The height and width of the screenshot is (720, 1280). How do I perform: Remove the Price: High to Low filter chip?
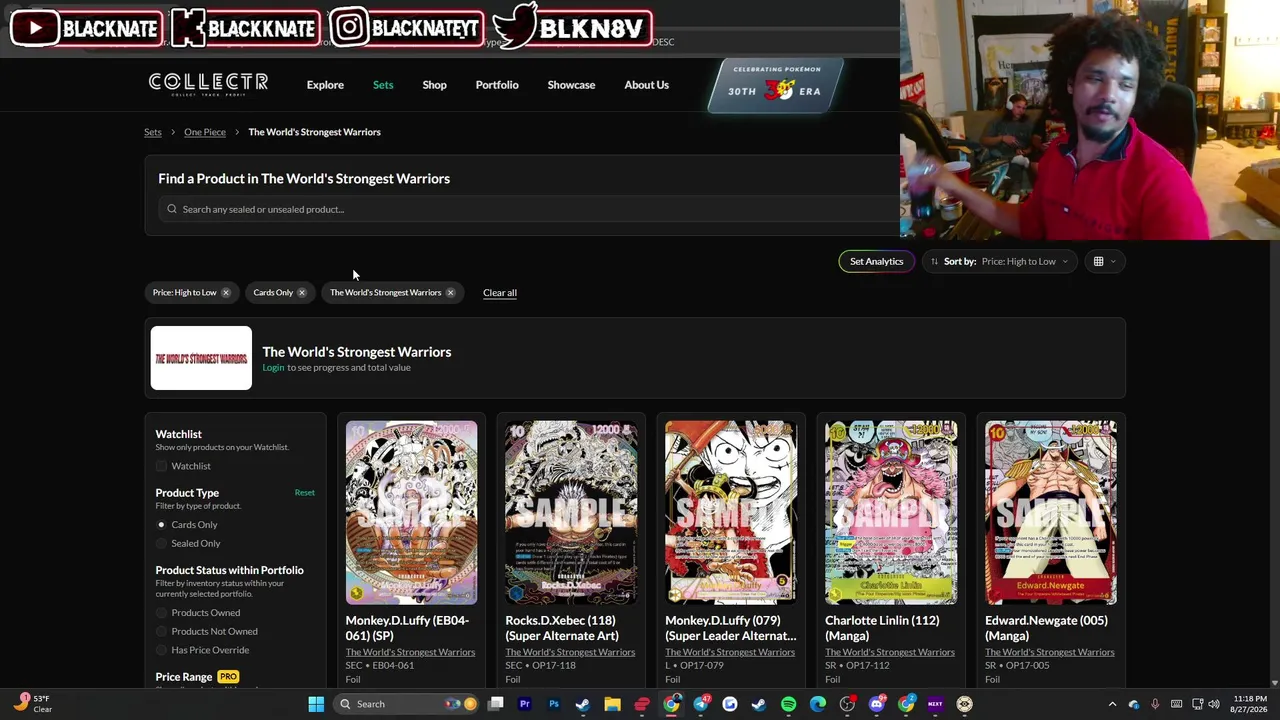click(x=226, y=292)
